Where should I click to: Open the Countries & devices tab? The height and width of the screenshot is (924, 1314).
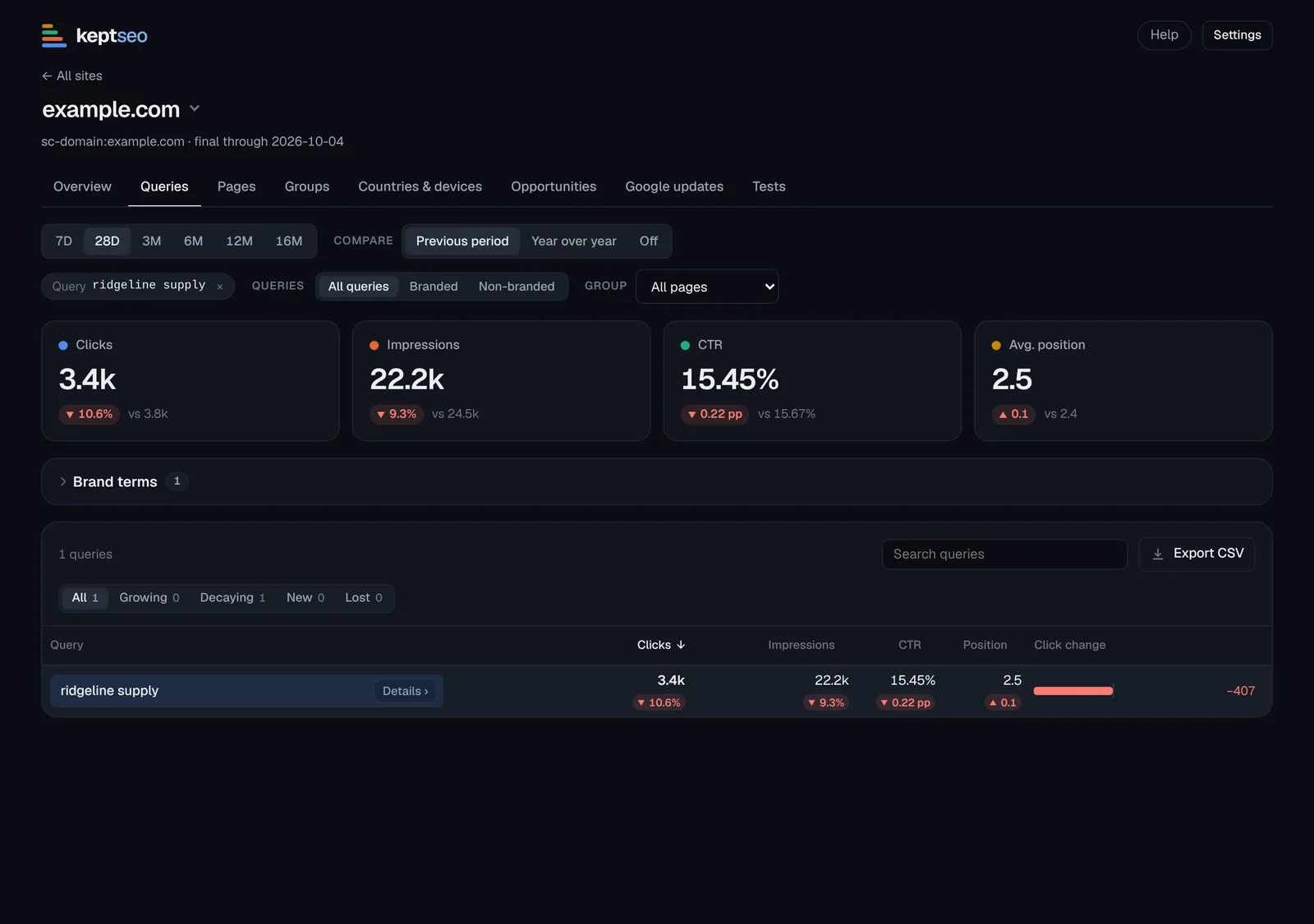click(x=420, y=186)
